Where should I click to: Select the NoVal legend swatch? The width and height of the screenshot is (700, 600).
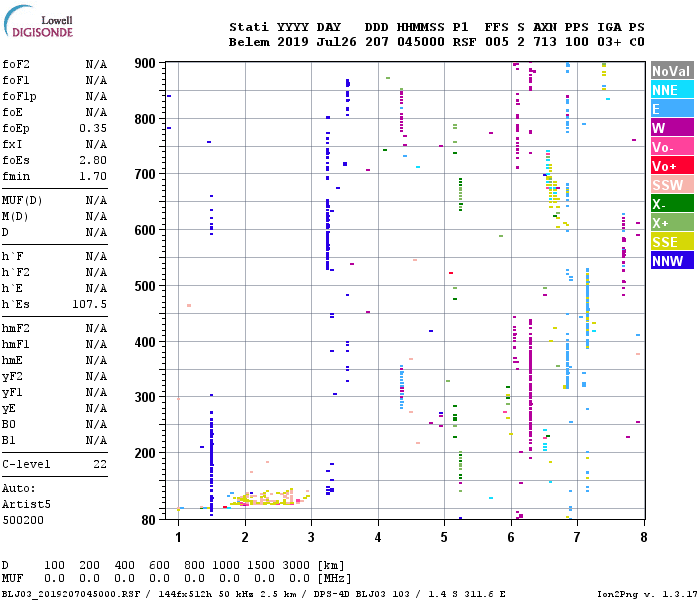[672, 71]
